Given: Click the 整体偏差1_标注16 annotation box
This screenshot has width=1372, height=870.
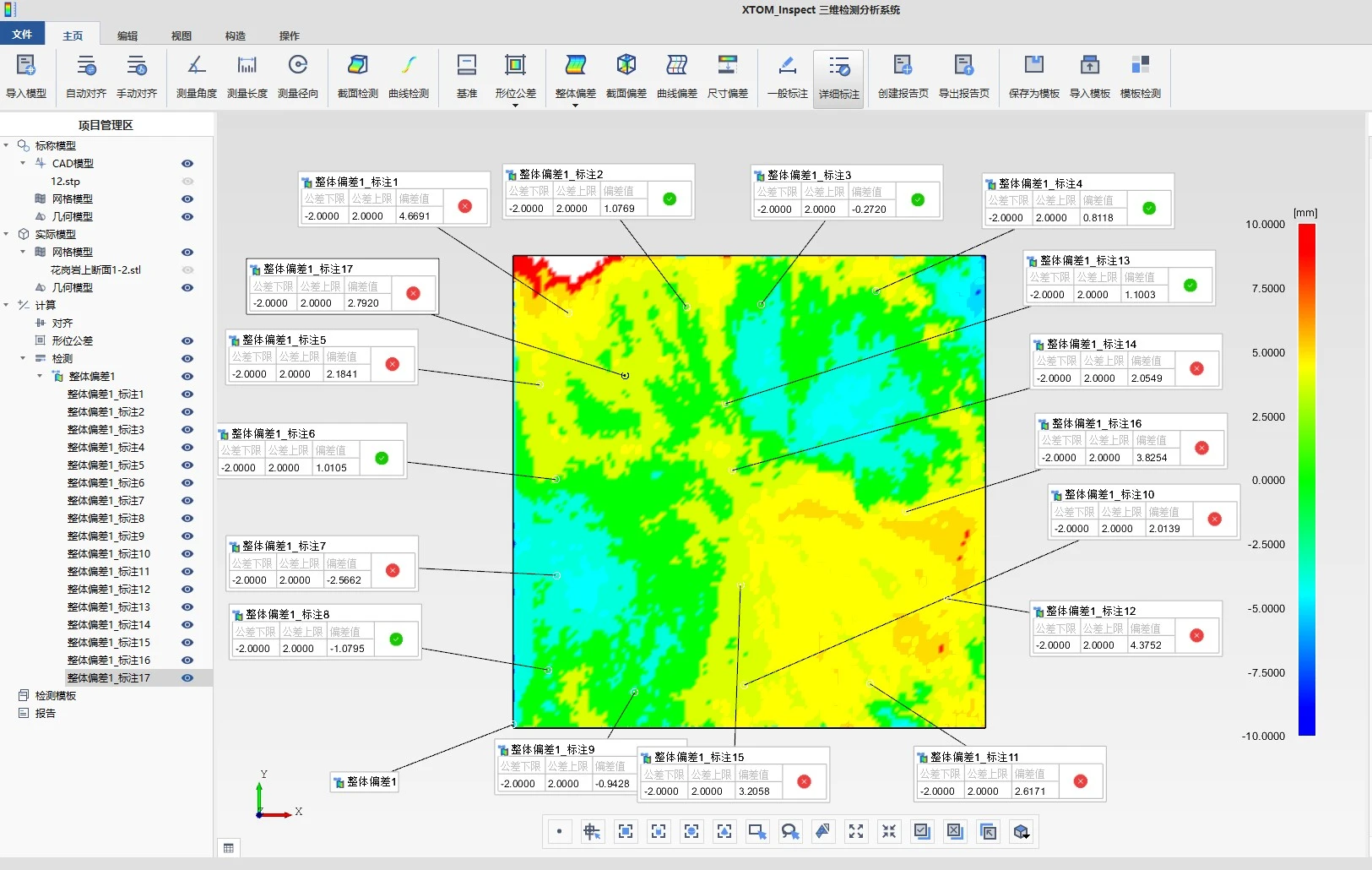Looking at the screenshot, I should (x=1131, y=440).
